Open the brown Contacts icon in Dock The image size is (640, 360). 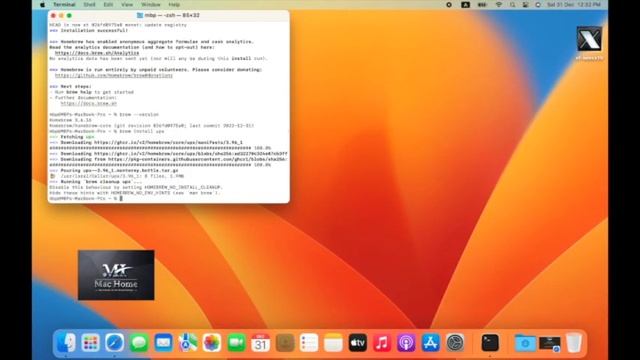285,342
